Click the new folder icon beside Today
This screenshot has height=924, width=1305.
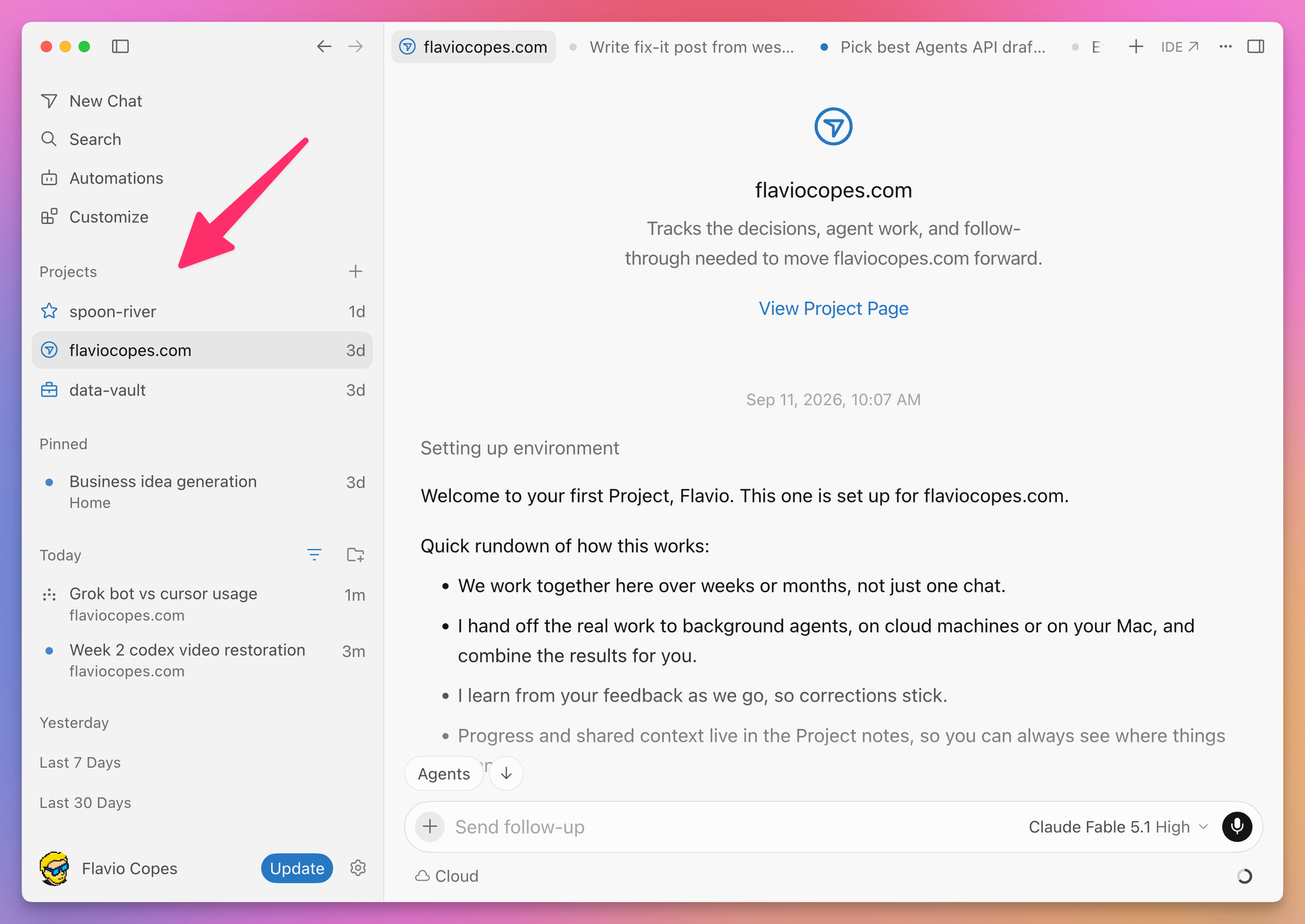pyautogui.click(x=356, y=555)
